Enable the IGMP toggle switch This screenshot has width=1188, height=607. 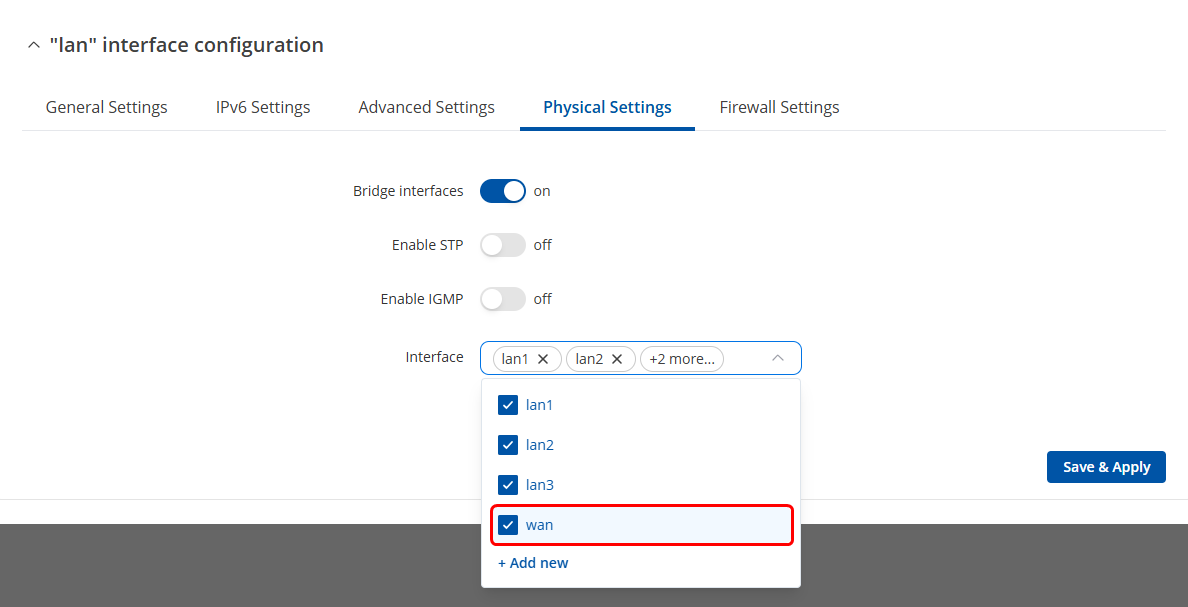point(502,299)
